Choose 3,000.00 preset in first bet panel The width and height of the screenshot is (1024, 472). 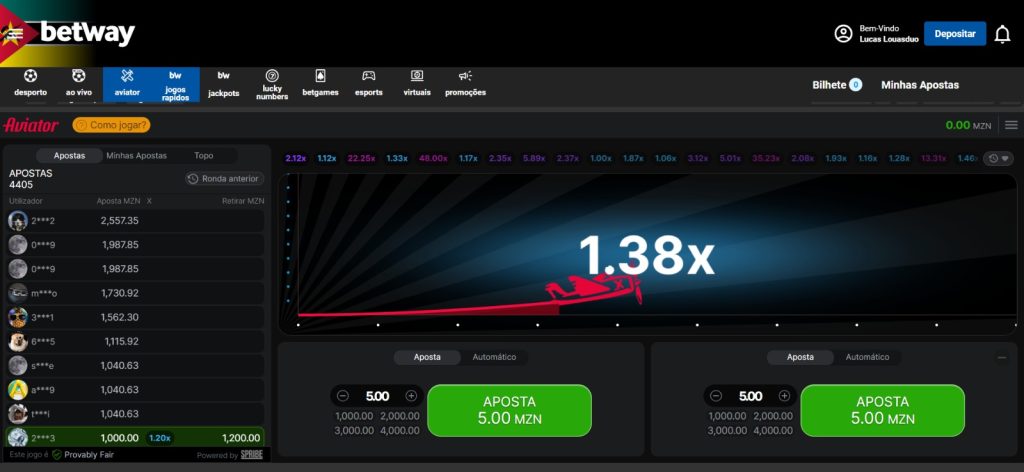(x=354, y=431)
